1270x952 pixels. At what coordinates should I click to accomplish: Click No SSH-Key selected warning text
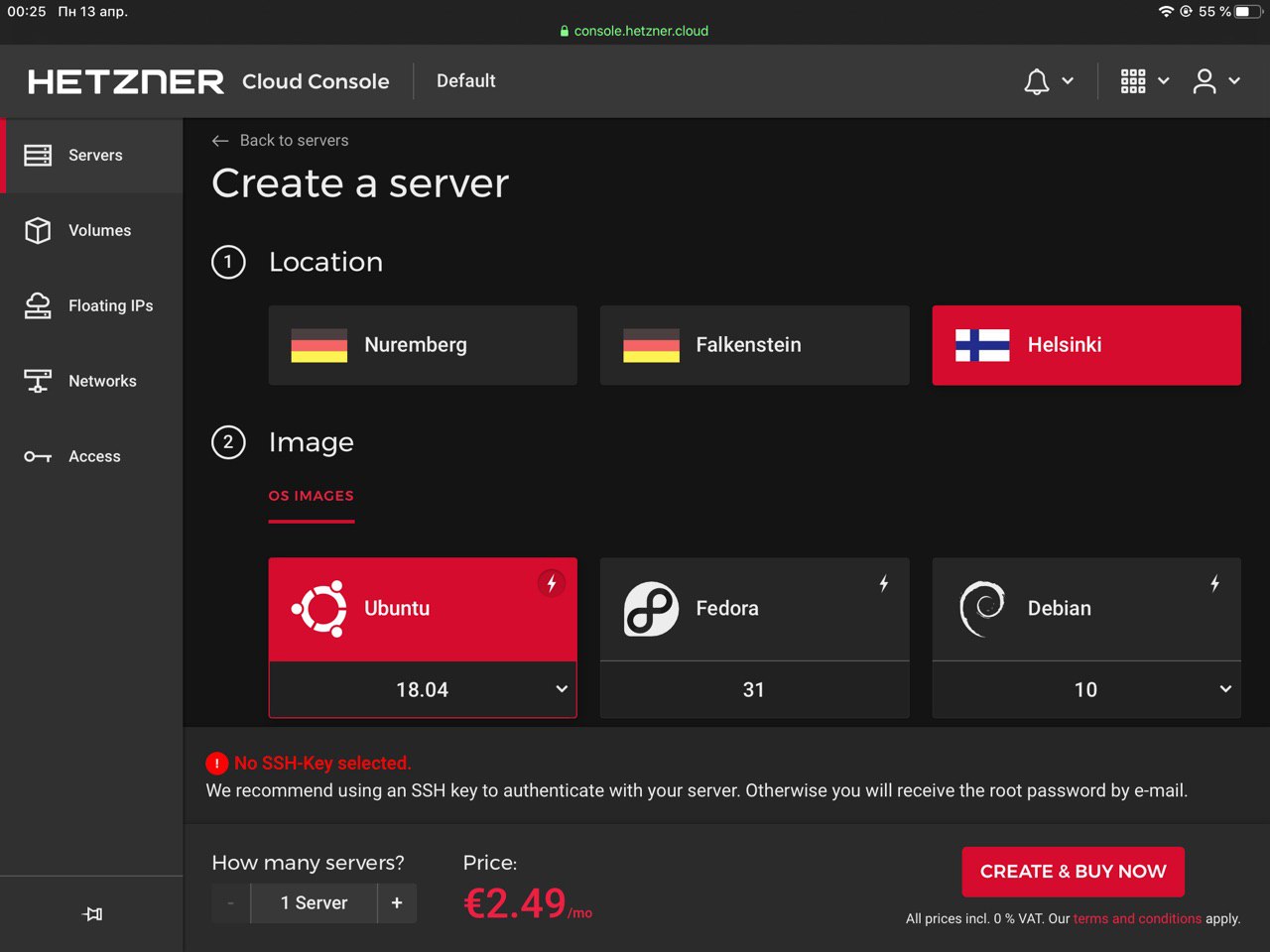(322, 764)
